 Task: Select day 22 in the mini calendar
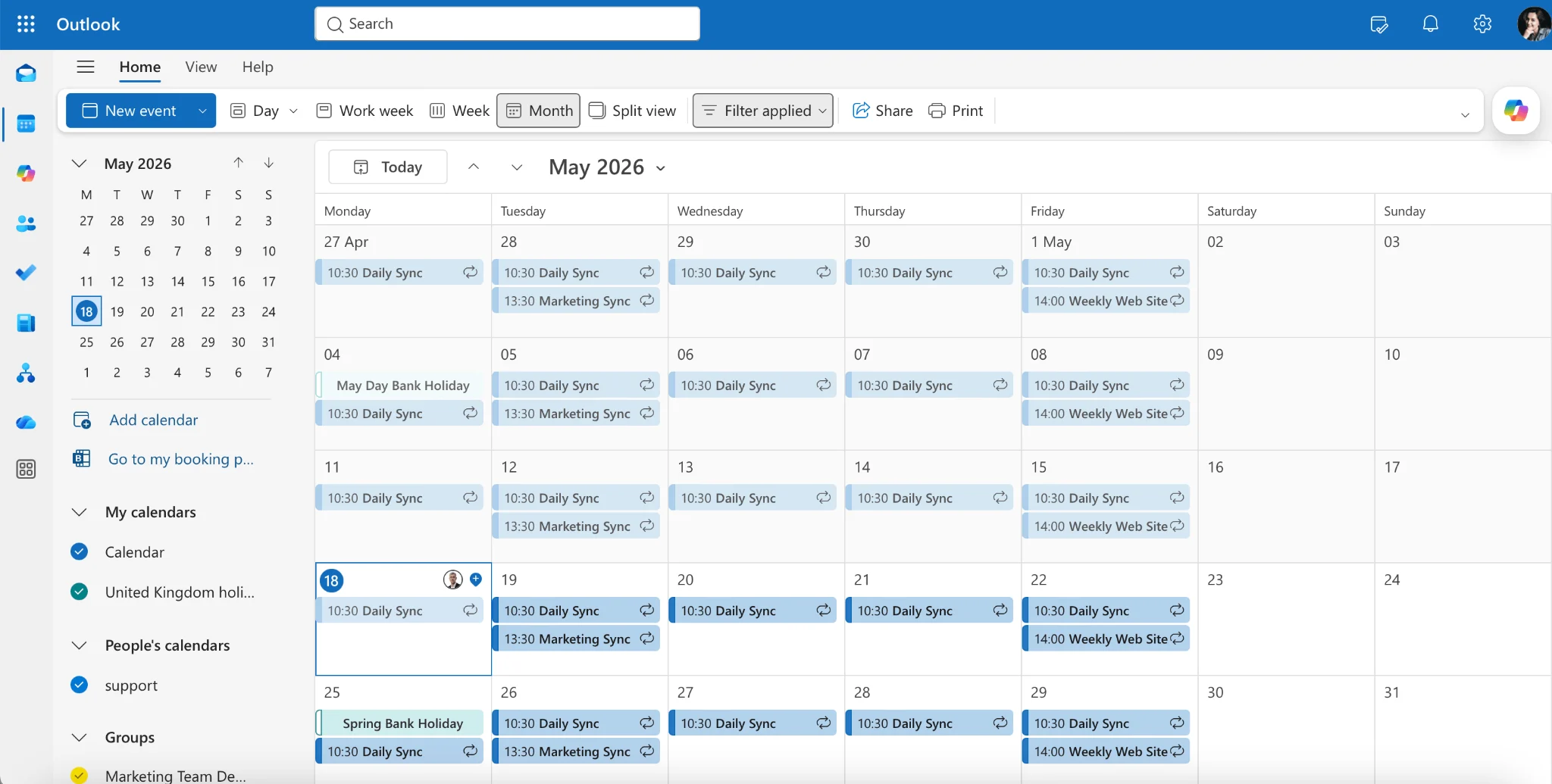208,311
